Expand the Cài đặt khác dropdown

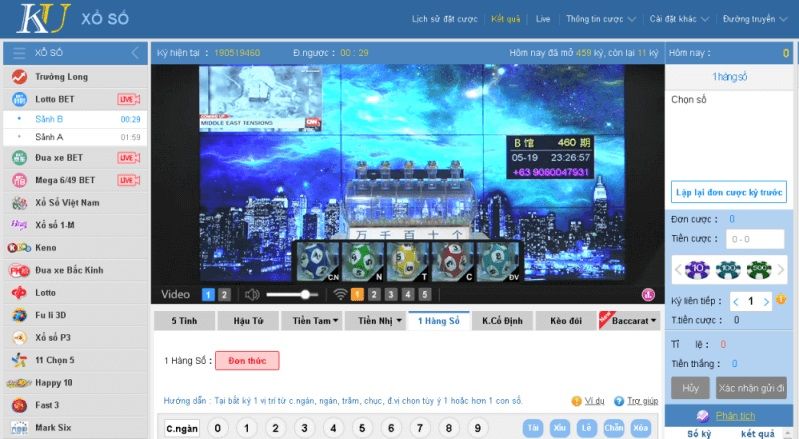679,19
